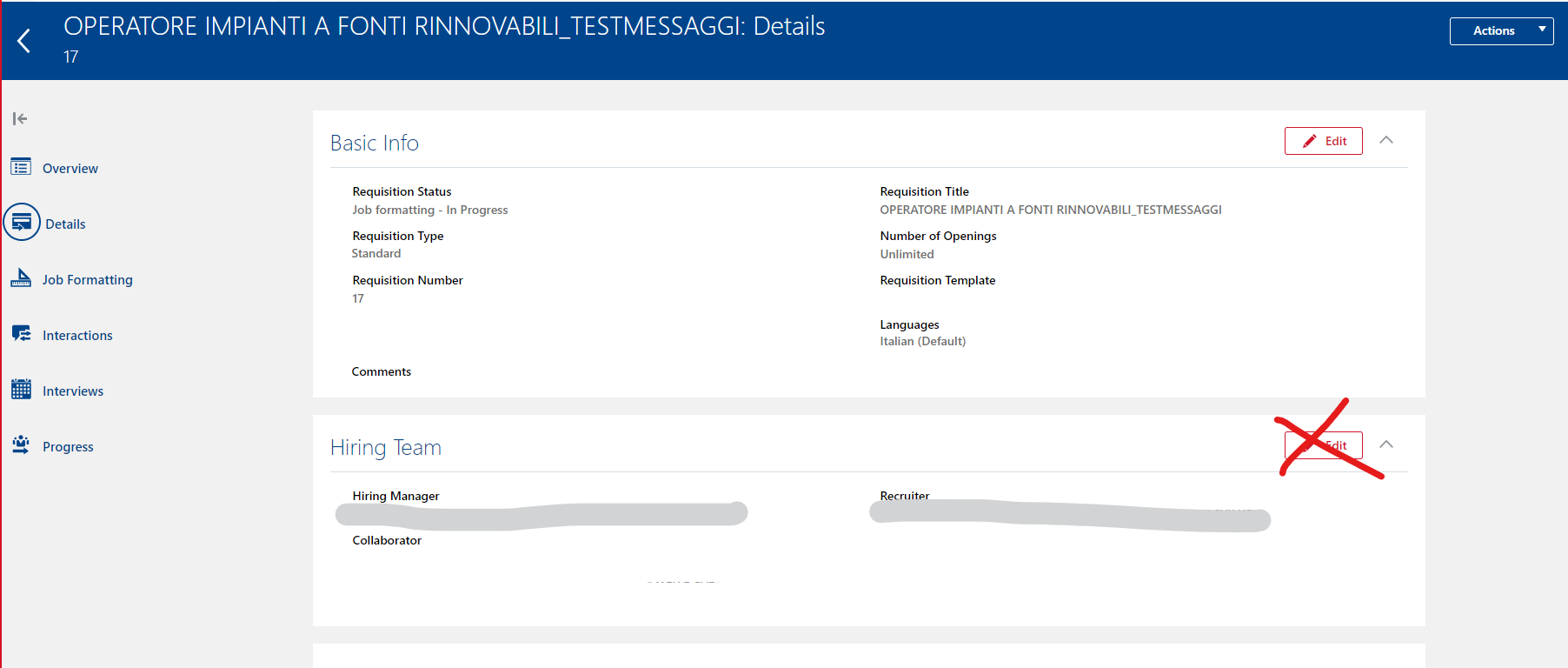The height and width of the screenshot is (668, 1568).
Task: Collapse the Basic Info section
Action: [x=1386, y=140]
